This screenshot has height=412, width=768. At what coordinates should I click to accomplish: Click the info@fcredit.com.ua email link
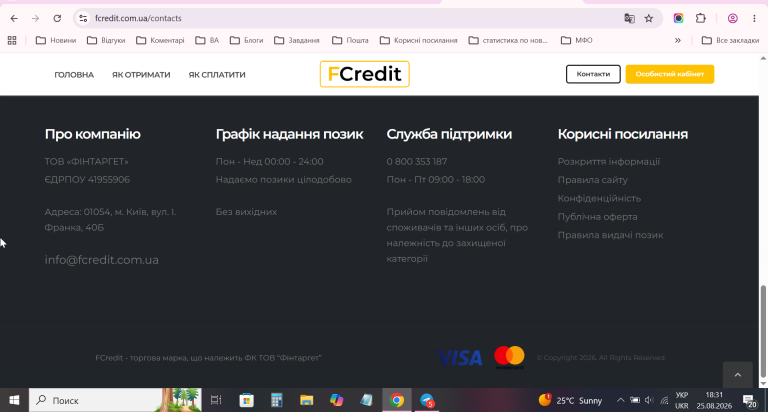(101, 260)
